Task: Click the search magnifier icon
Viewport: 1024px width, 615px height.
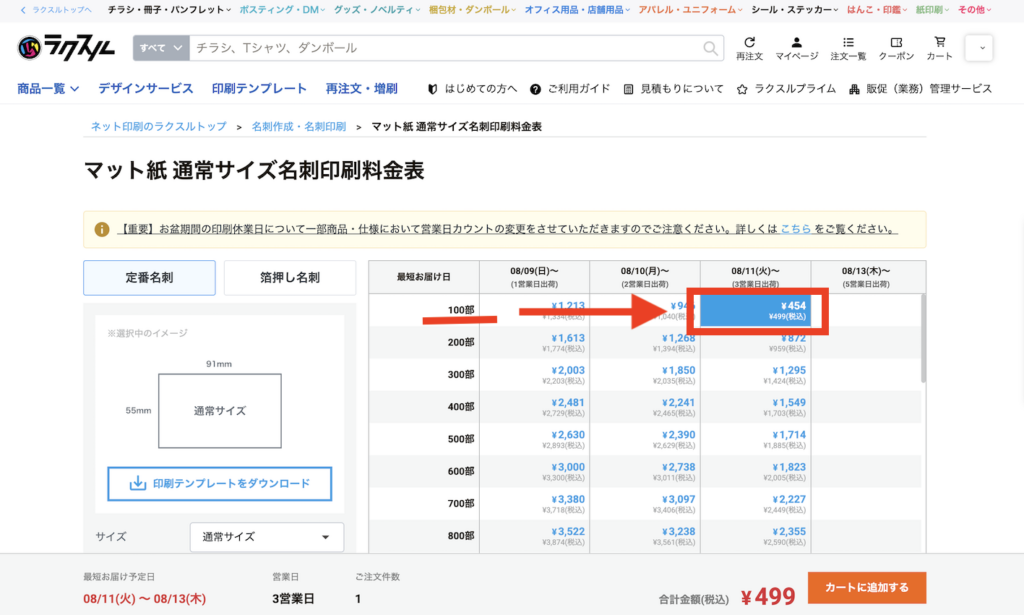Action: tap(710, 48)
